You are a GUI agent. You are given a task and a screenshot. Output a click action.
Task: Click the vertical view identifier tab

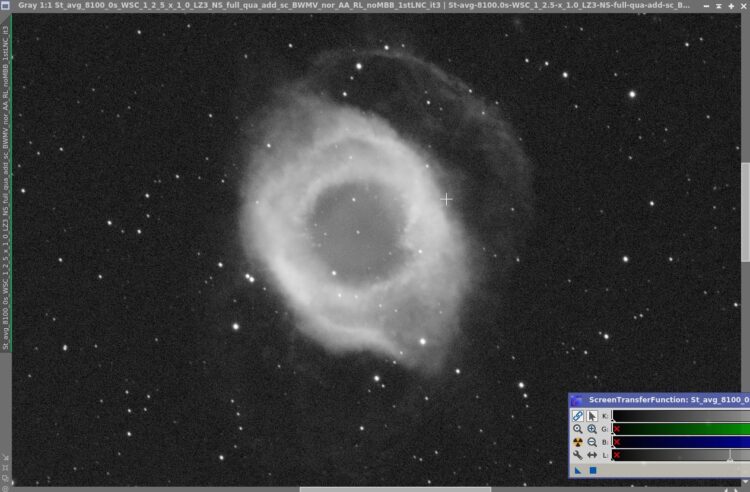pyautogui.click(x=5, y=186)
